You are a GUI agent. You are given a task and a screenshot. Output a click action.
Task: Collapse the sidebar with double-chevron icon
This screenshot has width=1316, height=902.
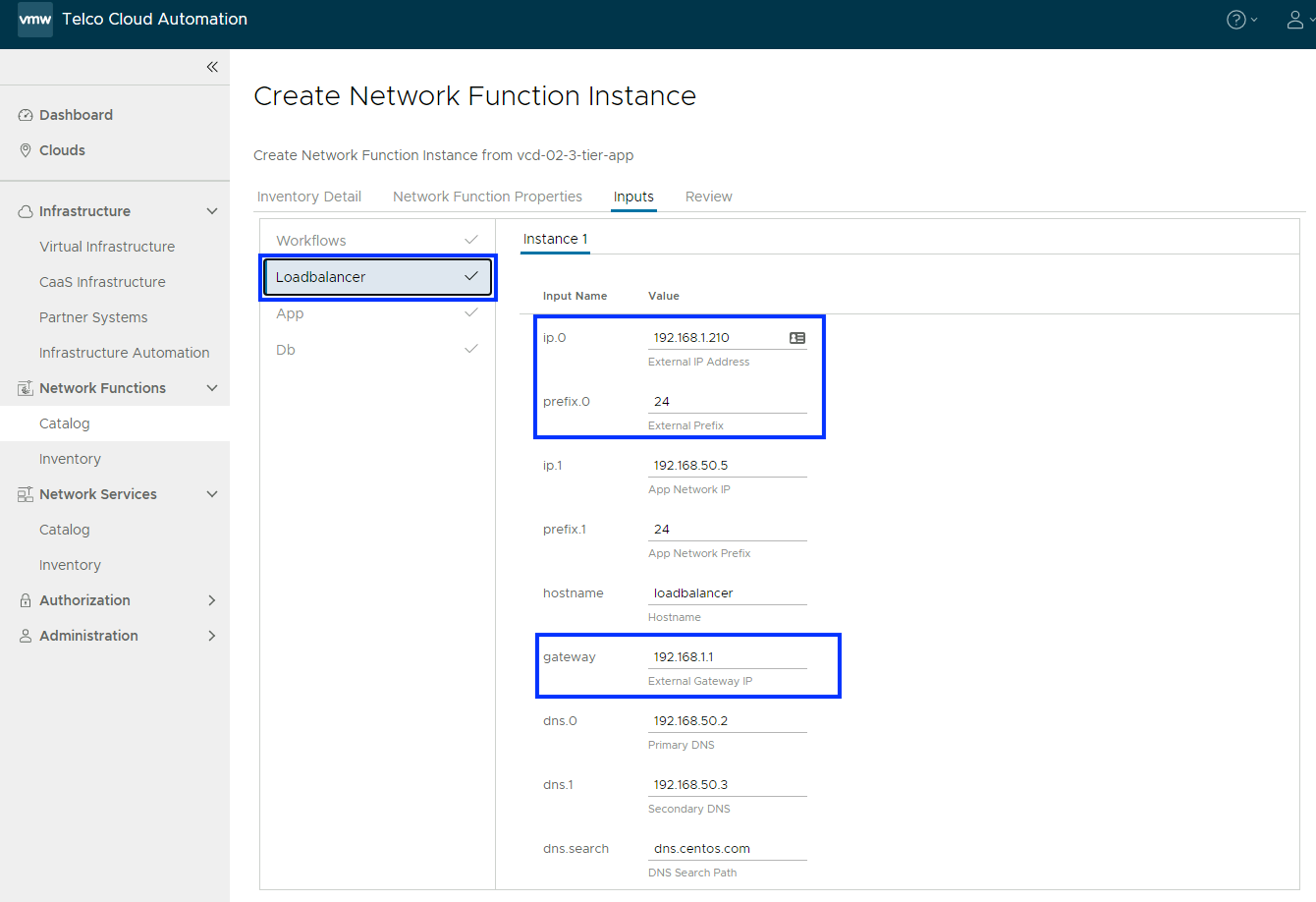tap(212, 67)
